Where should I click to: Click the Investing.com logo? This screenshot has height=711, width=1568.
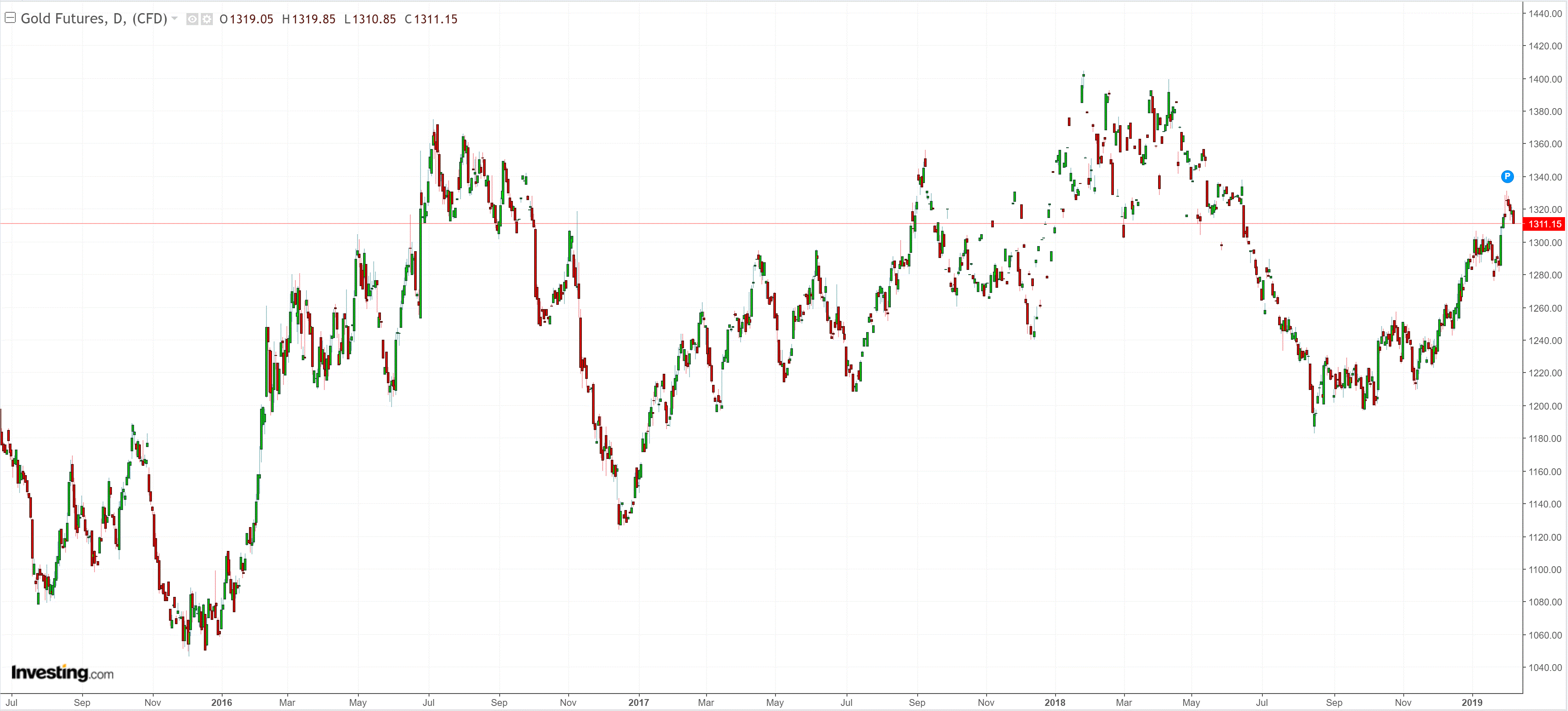coord(62,673)
